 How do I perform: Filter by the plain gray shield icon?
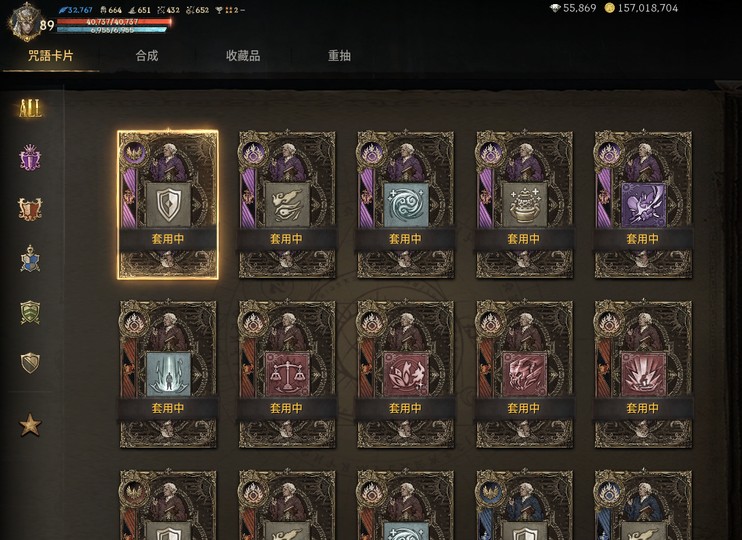30,363
